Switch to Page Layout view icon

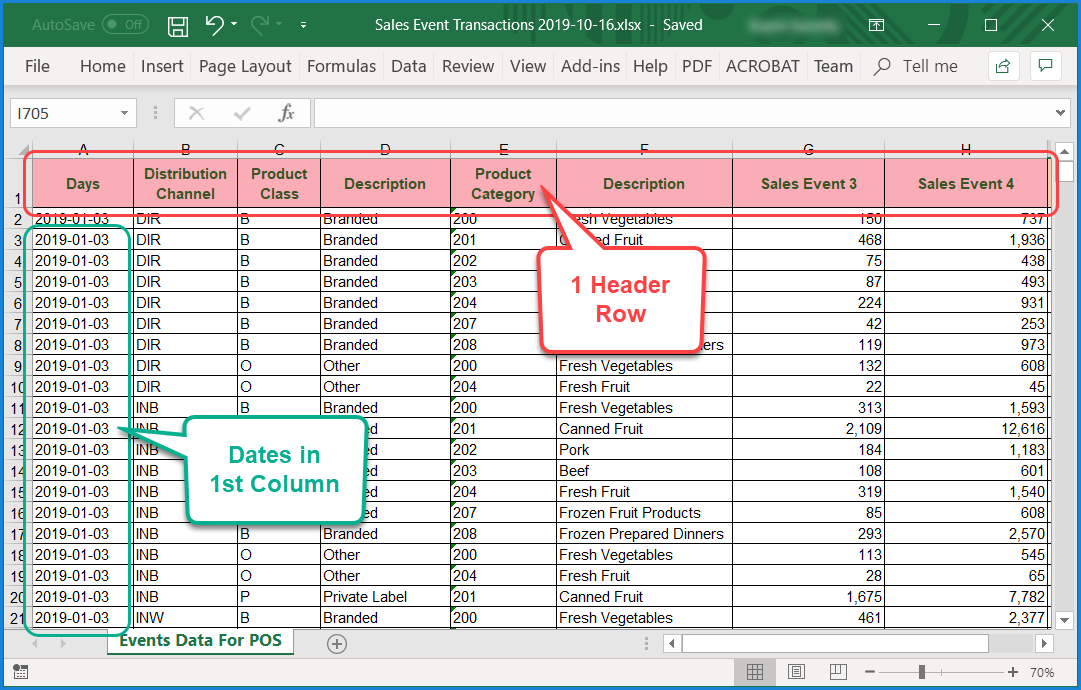[796, 672]
